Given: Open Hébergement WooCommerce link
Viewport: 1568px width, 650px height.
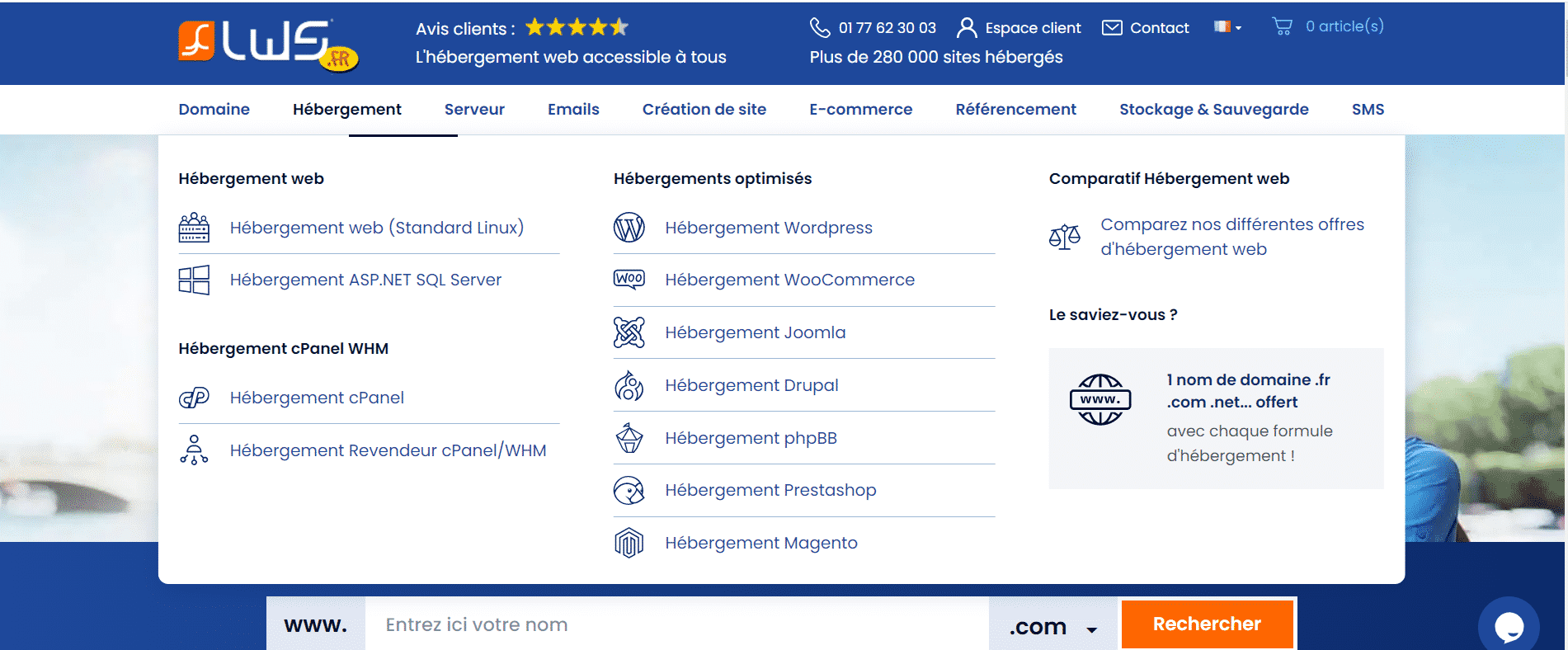Looking at the screenshot, I should [790, 280].
